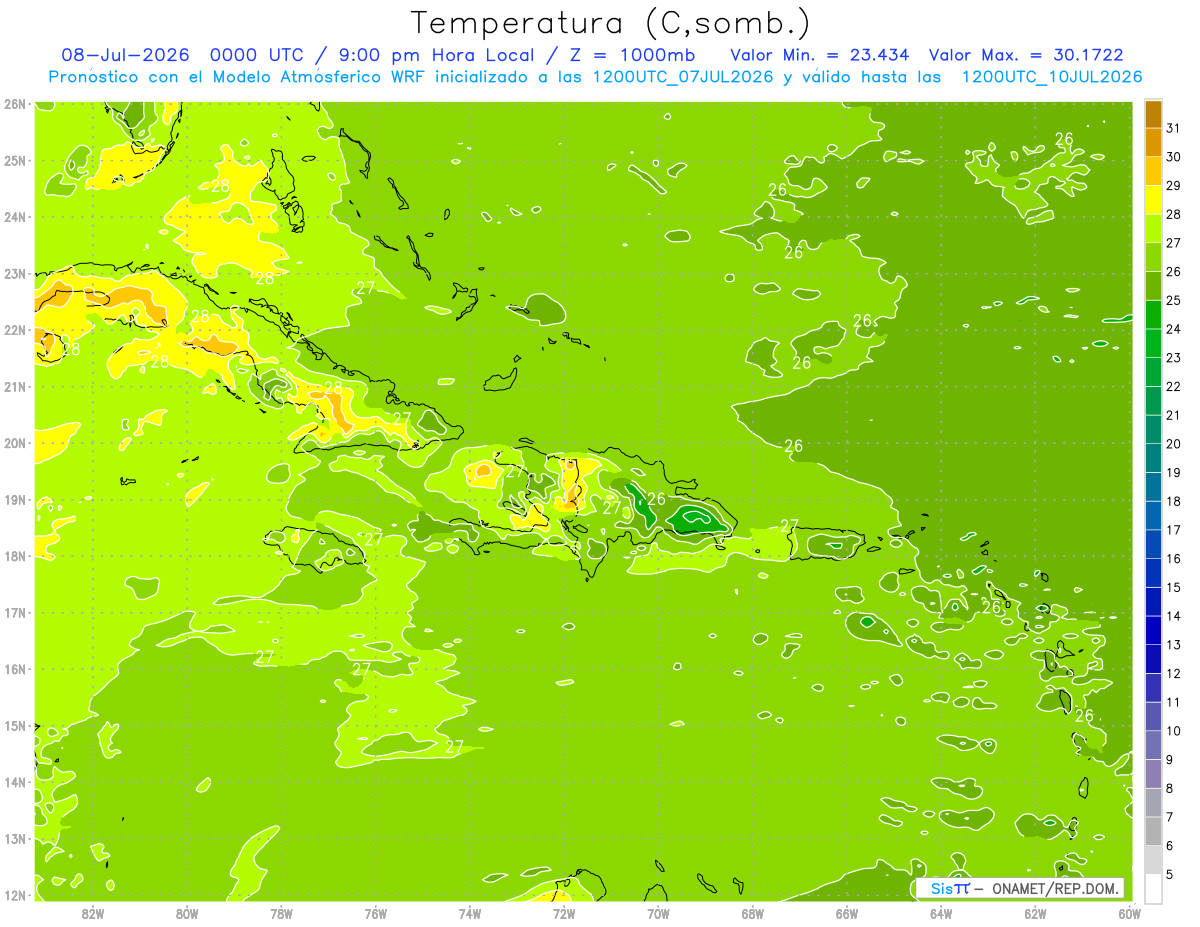Pick the orange swatch between 30 and 31
This screenshot has width=1200, height=927.
point(1153,142)
